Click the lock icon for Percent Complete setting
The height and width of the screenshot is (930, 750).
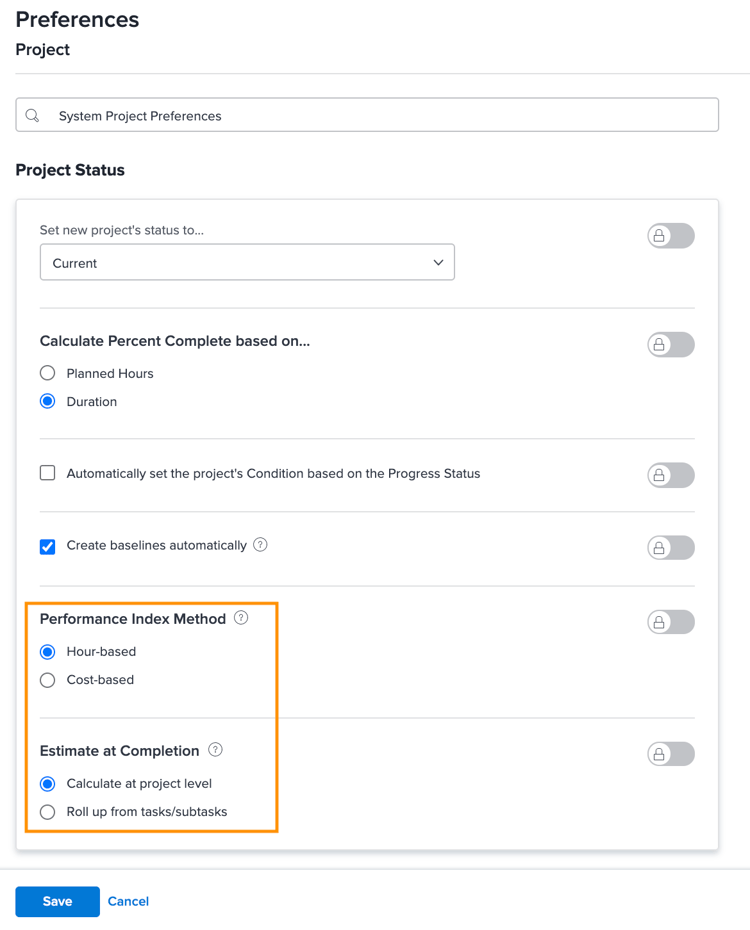click(x=670, y=344)
